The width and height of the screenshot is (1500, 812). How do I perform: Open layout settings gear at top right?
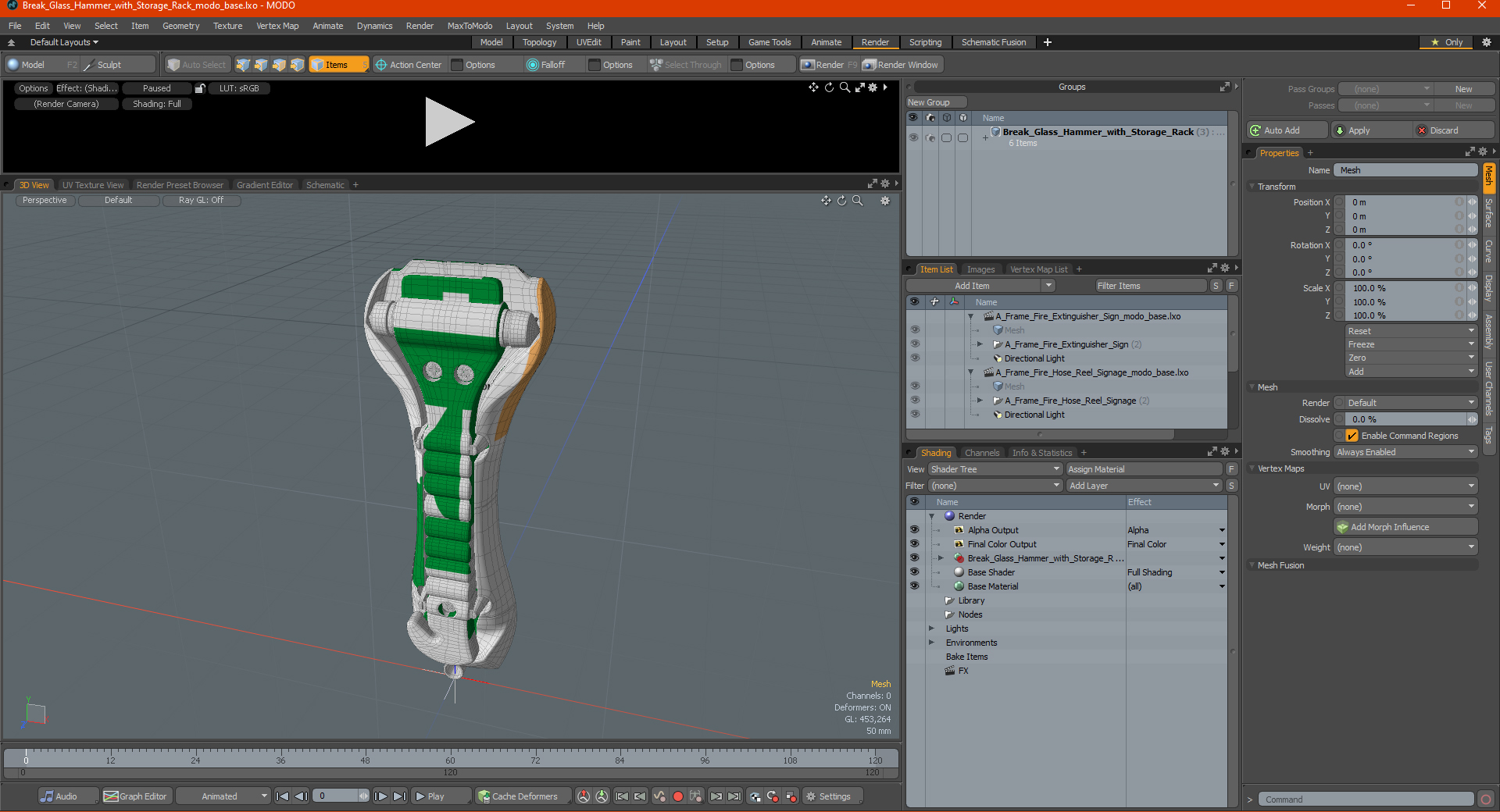(x=1486, y=42)
